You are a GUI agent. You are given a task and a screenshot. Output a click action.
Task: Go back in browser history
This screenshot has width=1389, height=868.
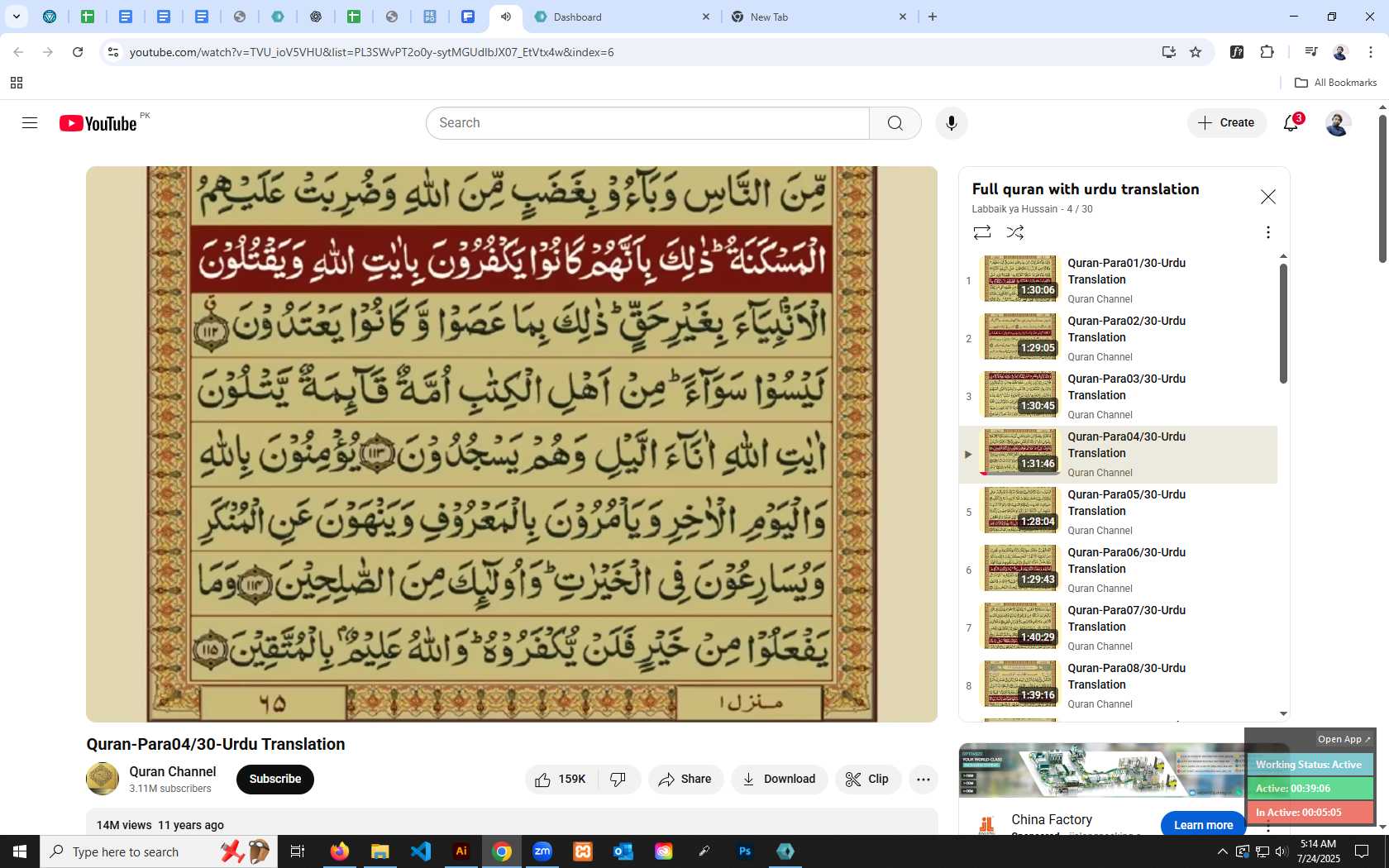coord(18,52)
